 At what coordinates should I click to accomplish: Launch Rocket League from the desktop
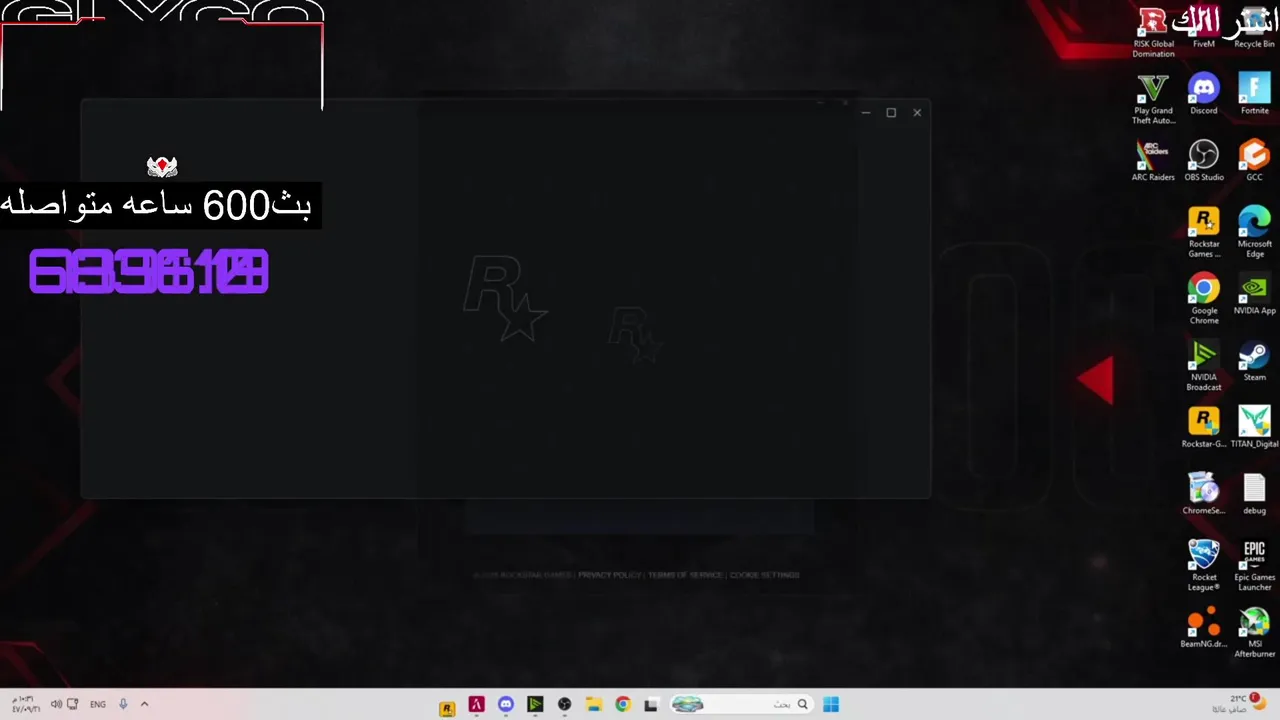click(1204, 566)
